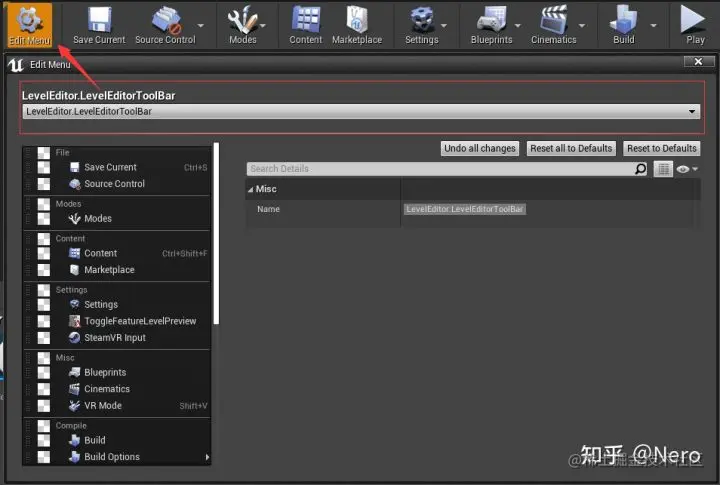Click the Build toolbar icon
Viewport: 720px width, 485px height.
(624, 25)
